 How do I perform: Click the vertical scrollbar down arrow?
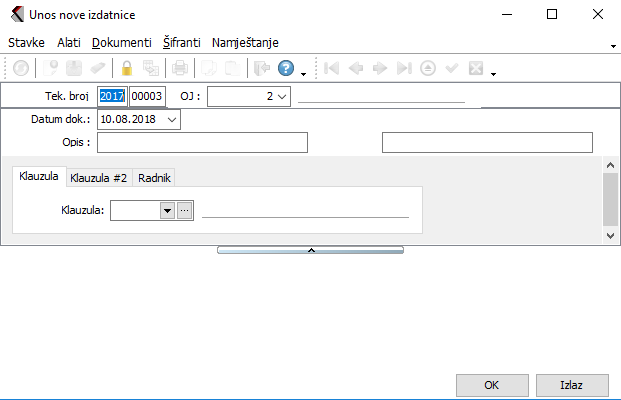coord(611,235)
